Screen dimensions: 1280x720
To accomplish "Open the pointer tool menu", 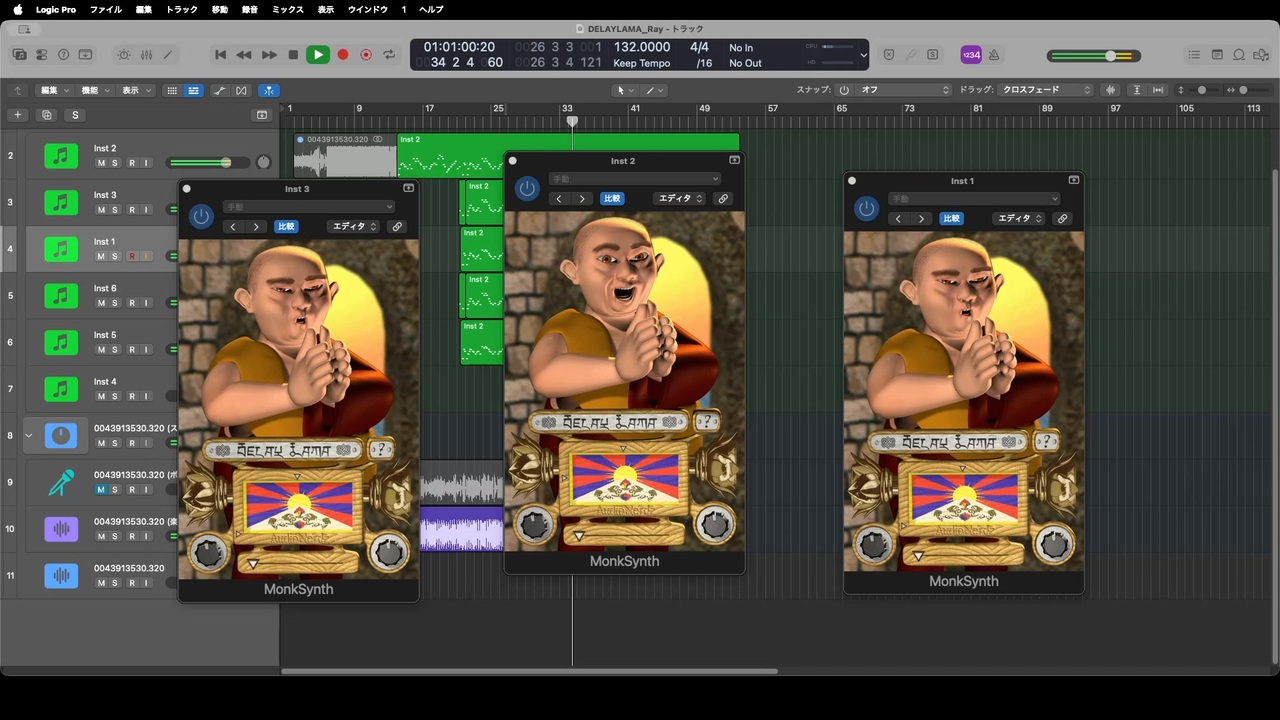I will [625, 90].
